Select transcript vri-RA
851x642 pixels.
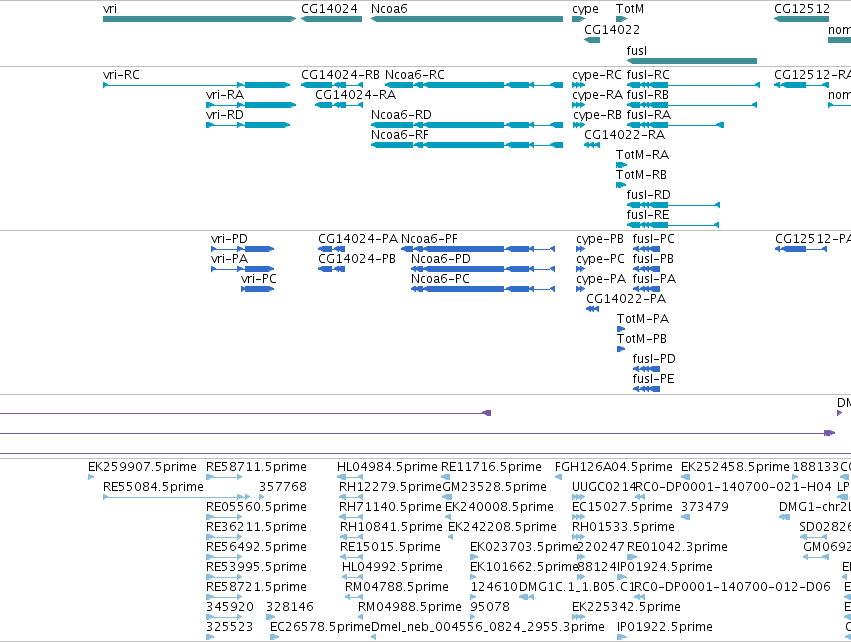click(251, 105)
